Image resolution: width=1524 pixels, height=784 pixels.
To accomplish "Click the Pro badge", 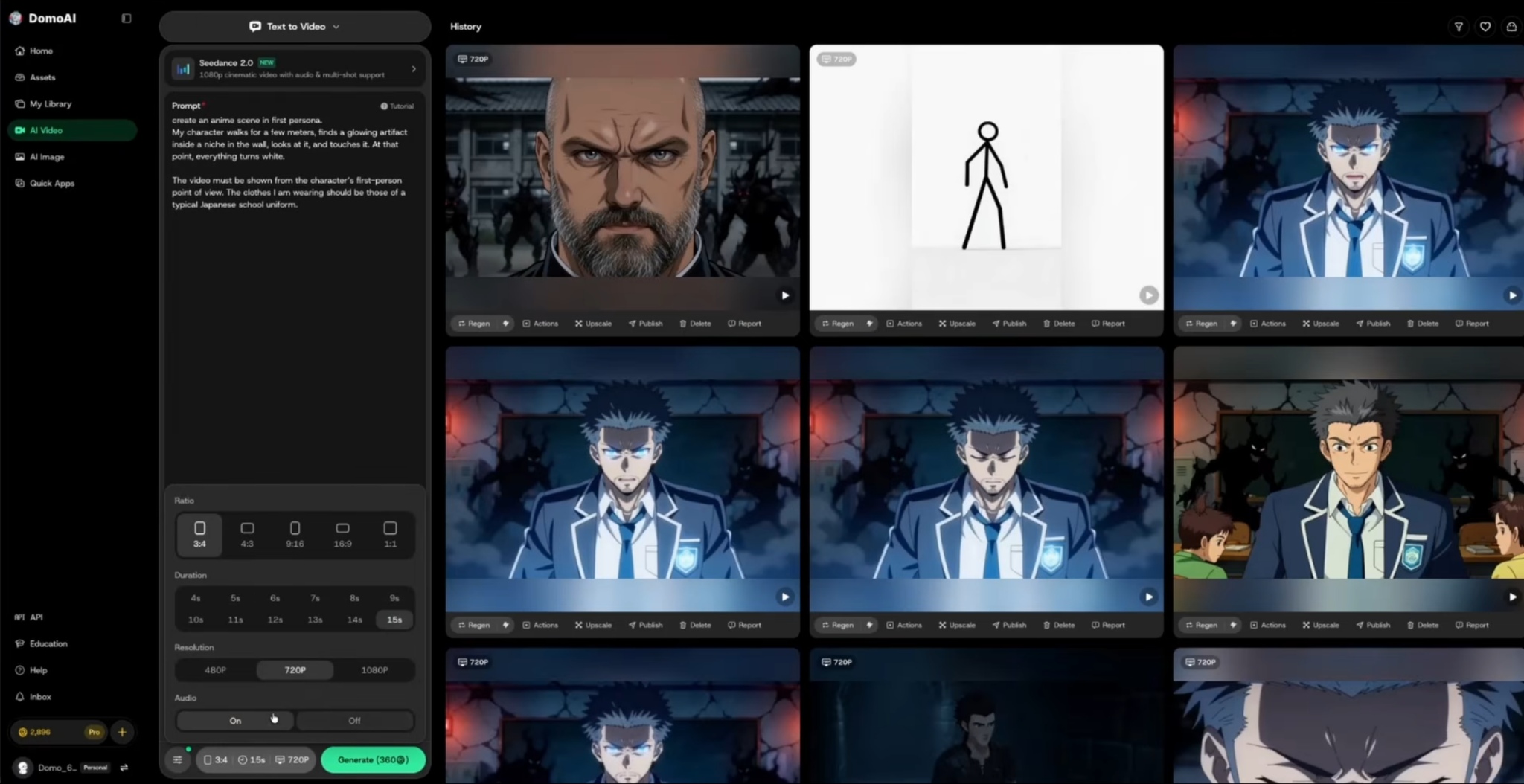I will pos(95,732).
